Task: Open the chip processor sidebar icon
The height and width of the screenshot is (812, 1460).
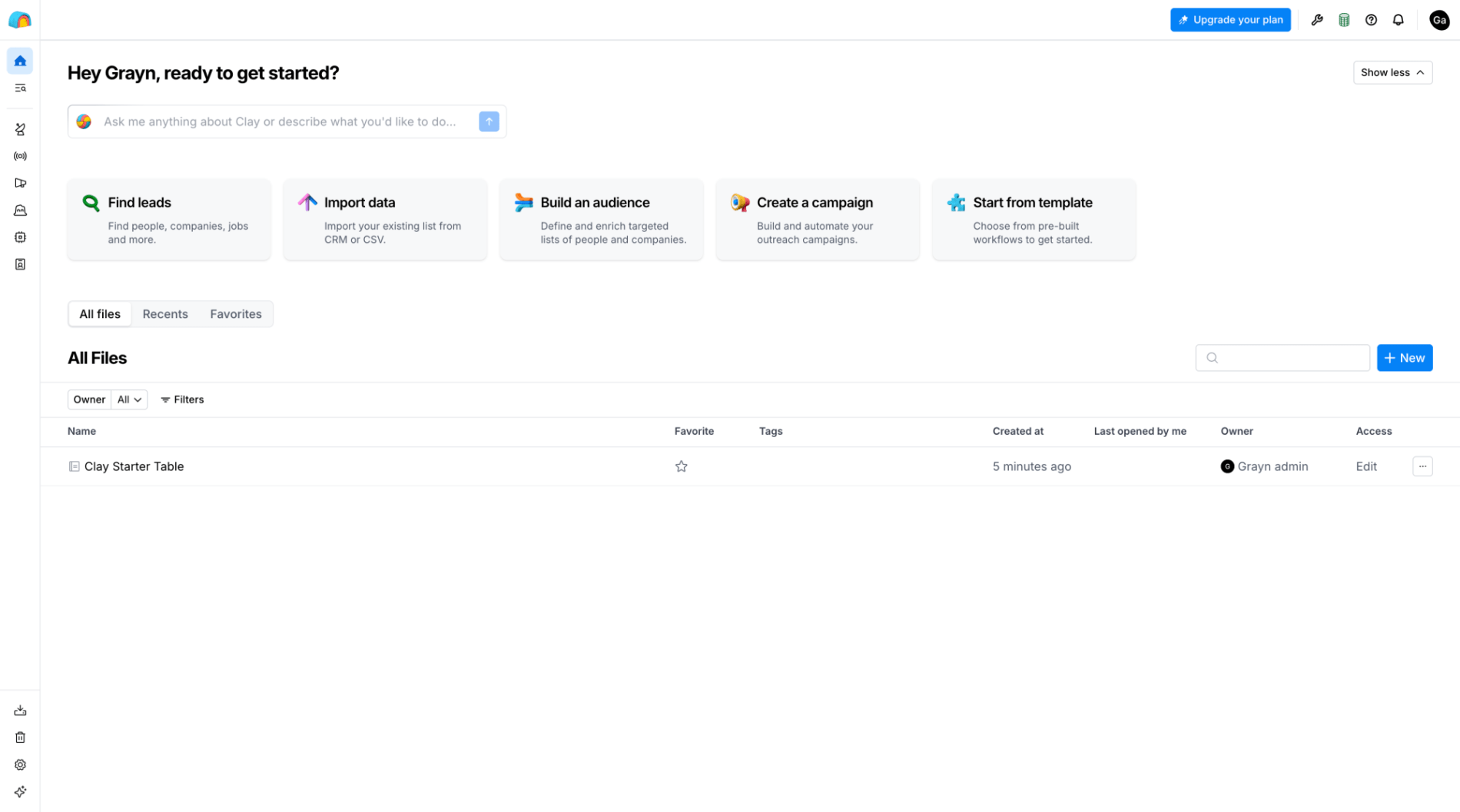Action: point(20,237)
